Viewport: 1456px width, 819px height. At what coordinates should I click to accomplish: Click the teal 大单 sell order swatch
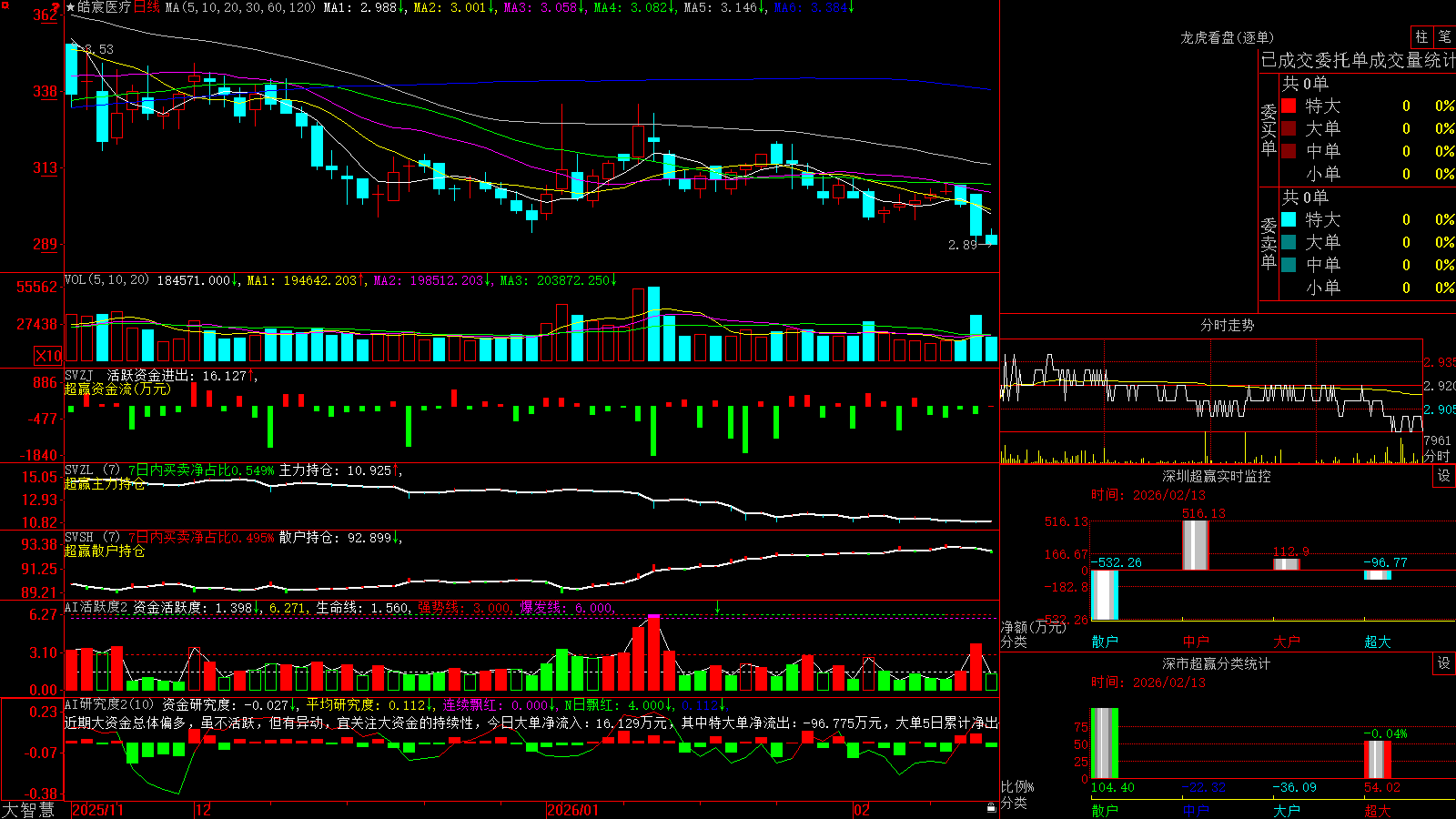pos(1289,242)
